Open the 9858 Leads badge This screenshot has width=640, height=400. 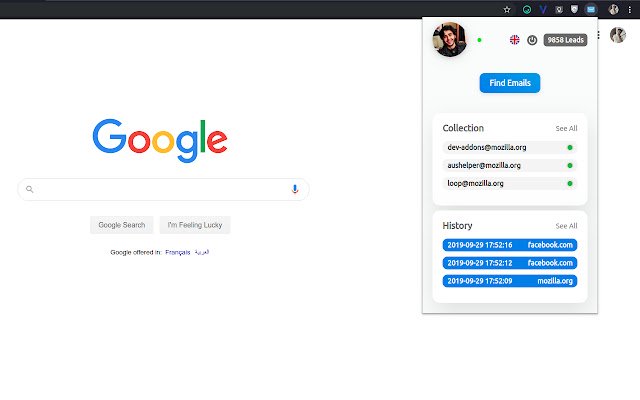[565, 40]
